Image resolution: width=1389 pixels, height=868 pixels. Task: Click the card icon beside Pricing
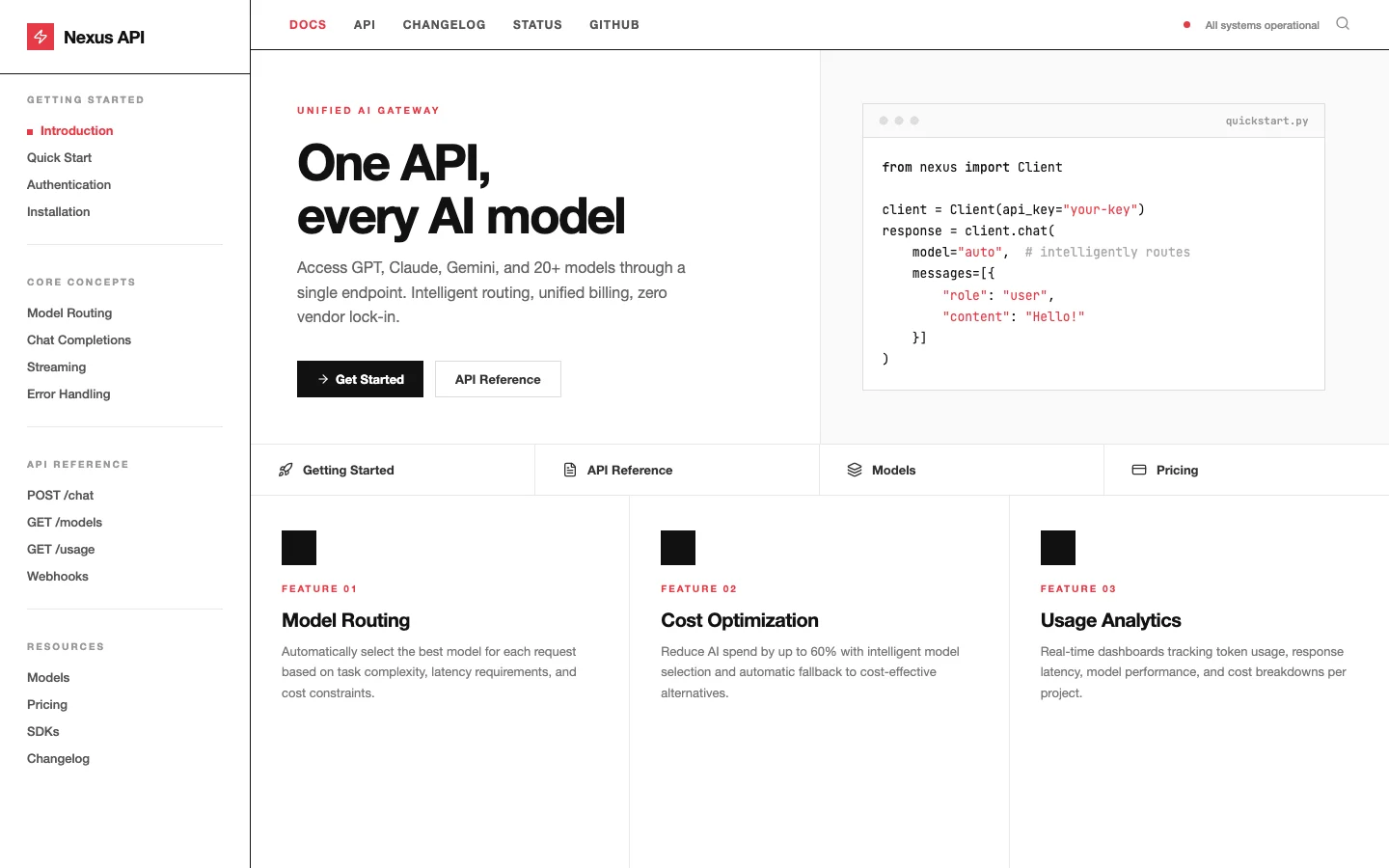[1139, 470]
